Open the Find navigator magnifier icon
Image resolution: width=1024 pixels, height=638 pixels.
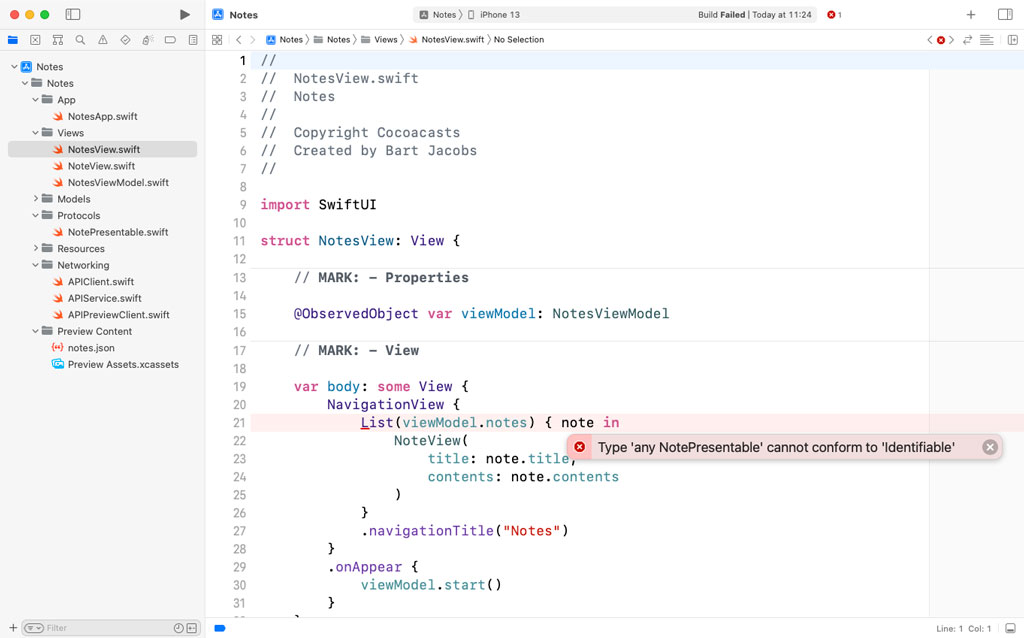tap(80, 40)
